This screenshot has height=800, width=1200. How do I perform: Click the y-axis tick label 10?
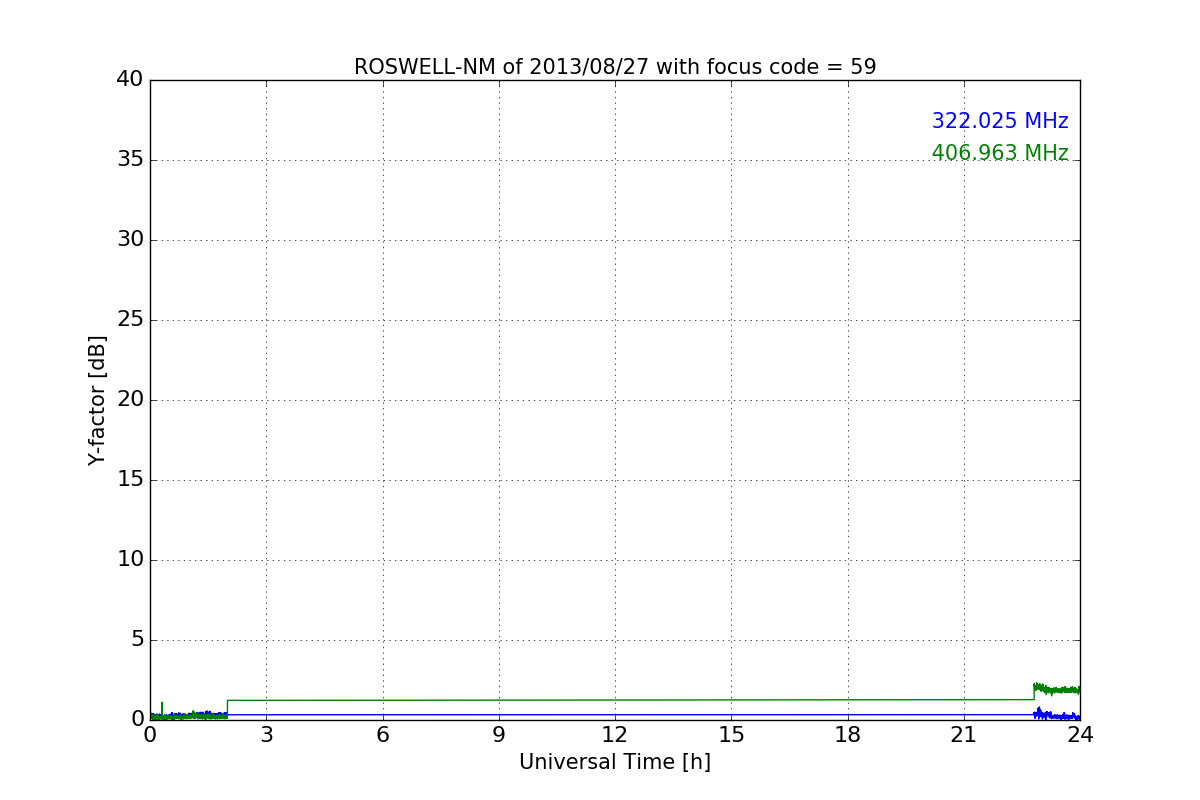pyautogui.click(x=130, y=560)
